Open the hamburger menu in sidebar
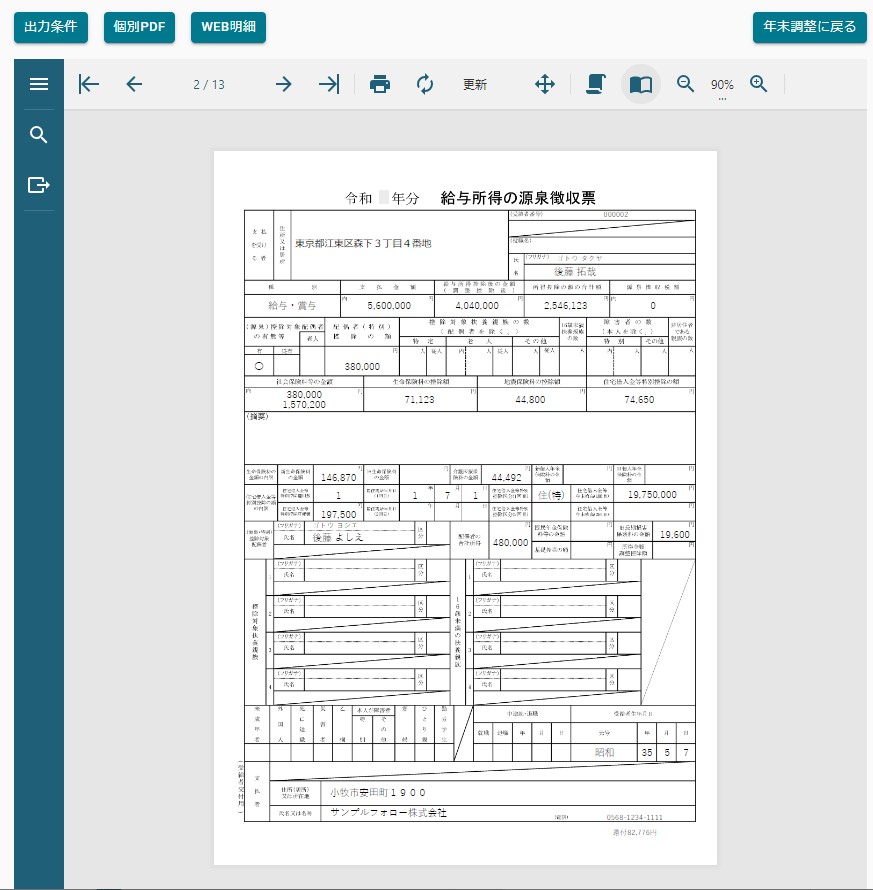The width and height of the screenshot is (873, 890). [x=39, y=84]
